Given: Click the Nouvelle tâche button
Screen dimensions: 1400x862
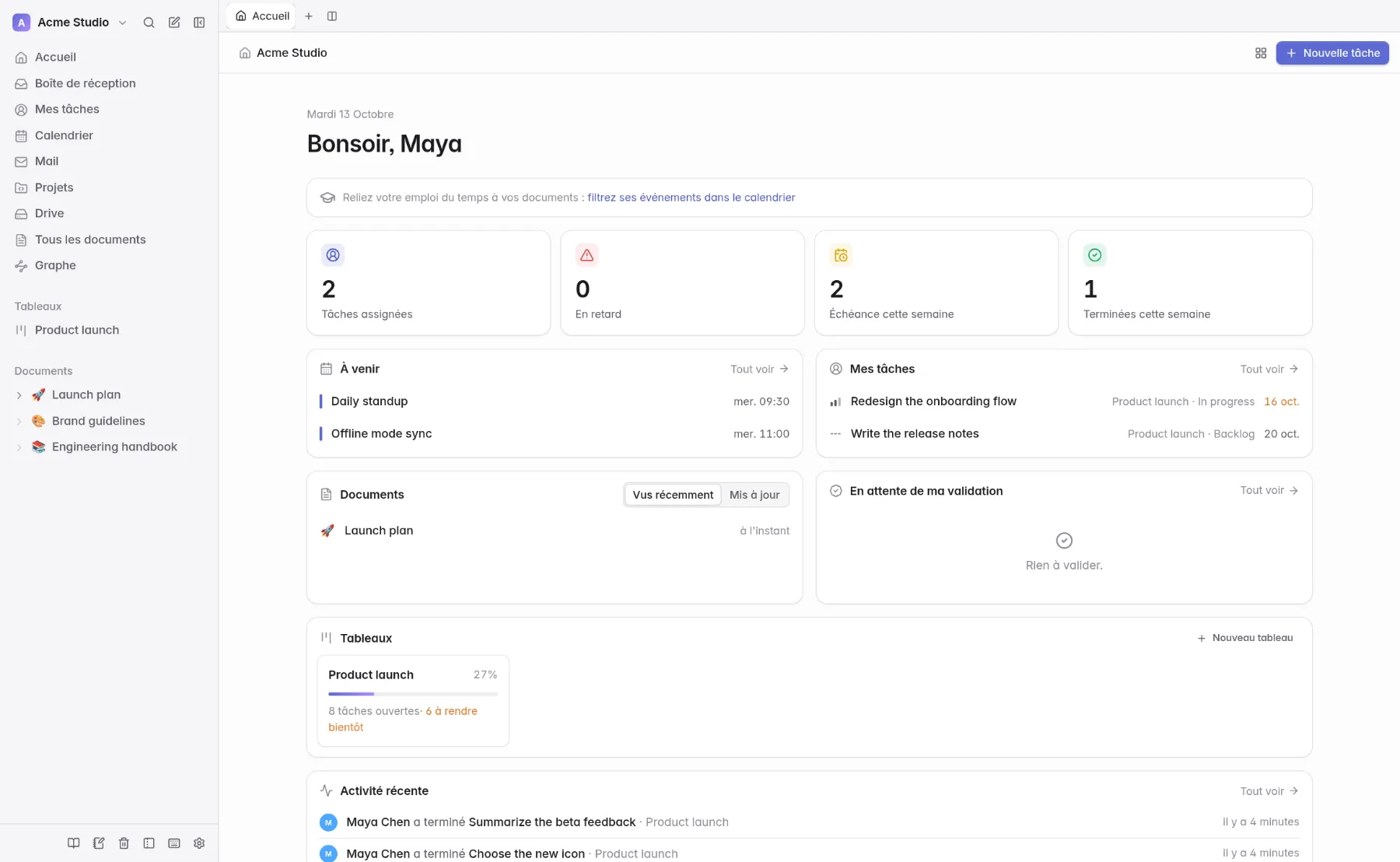Looking at the screenshot, I should click(x=1332, y=53).
